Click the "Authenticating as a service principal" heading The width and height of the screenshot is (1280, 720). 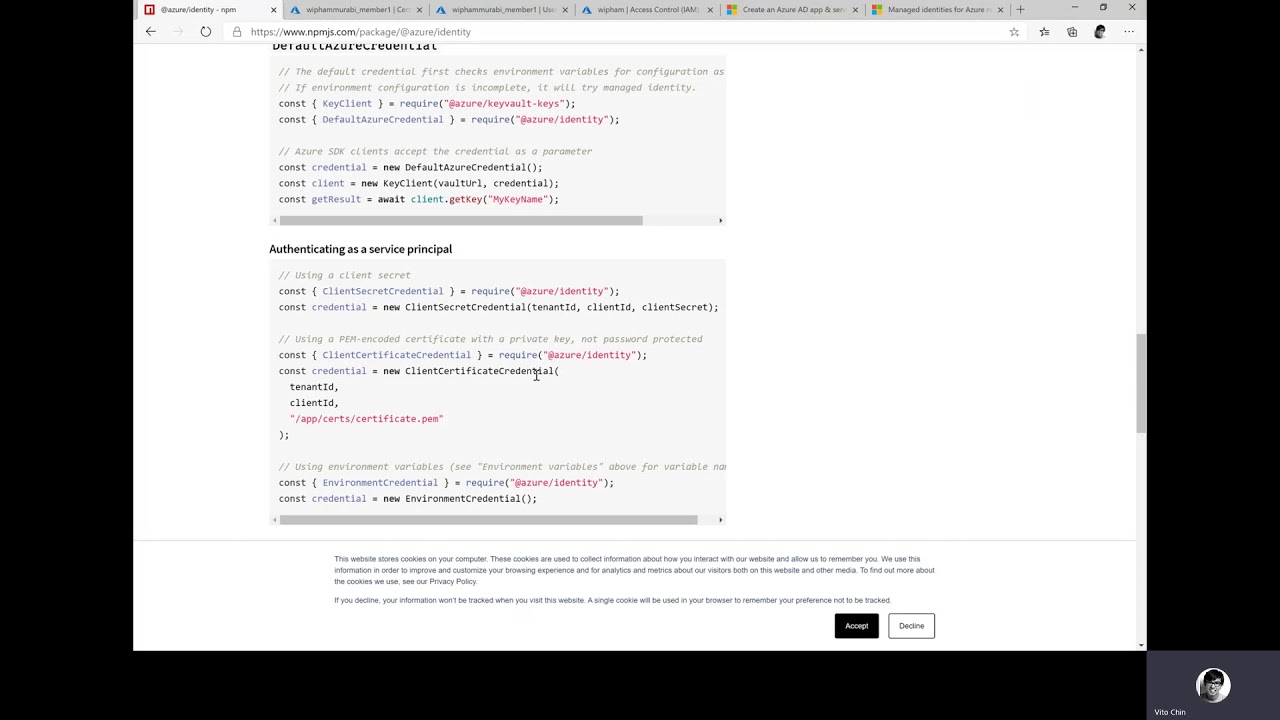361,249
